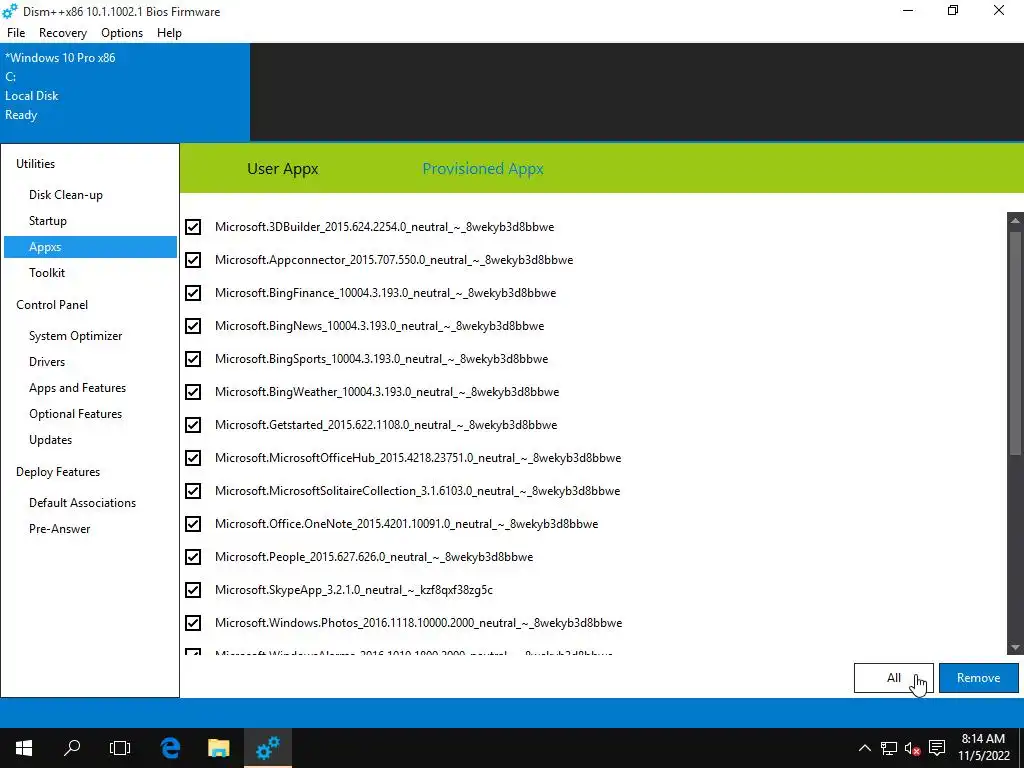
Task: Uncheck Microsoft.Windows.Photos checkbox
Action: click(193, 622)
